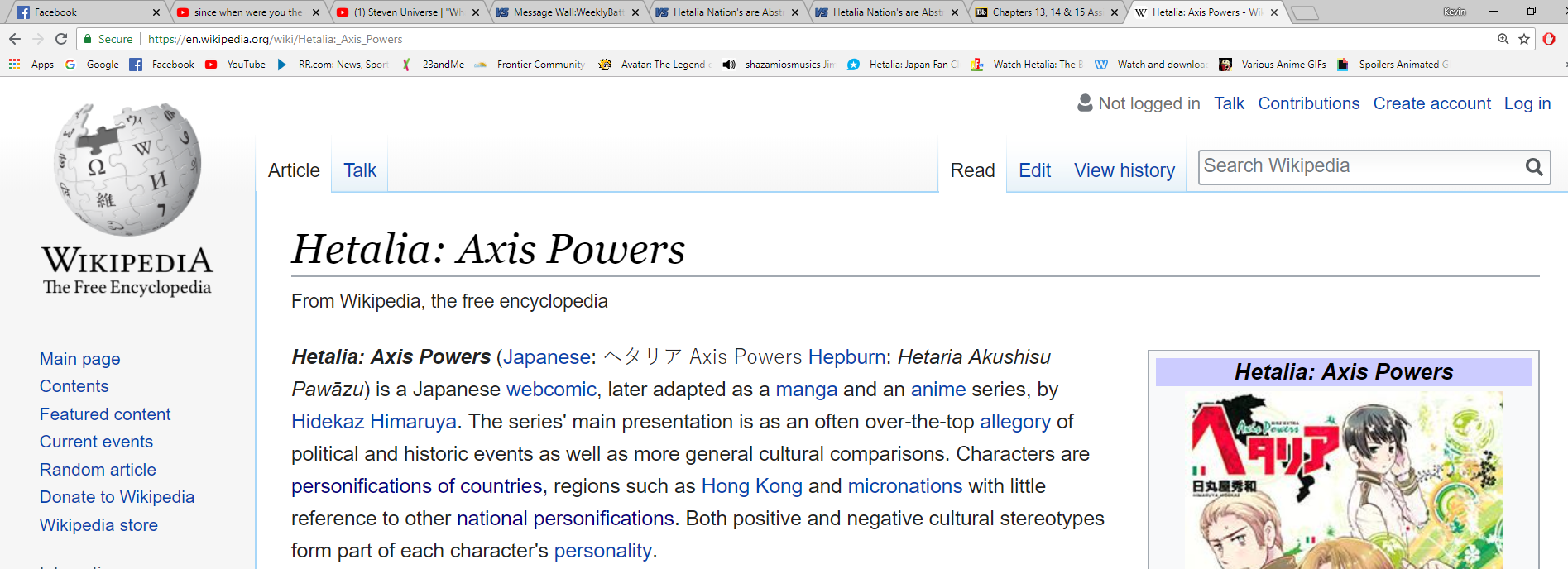
Task: Reload the current page
Action: (61, 39)
